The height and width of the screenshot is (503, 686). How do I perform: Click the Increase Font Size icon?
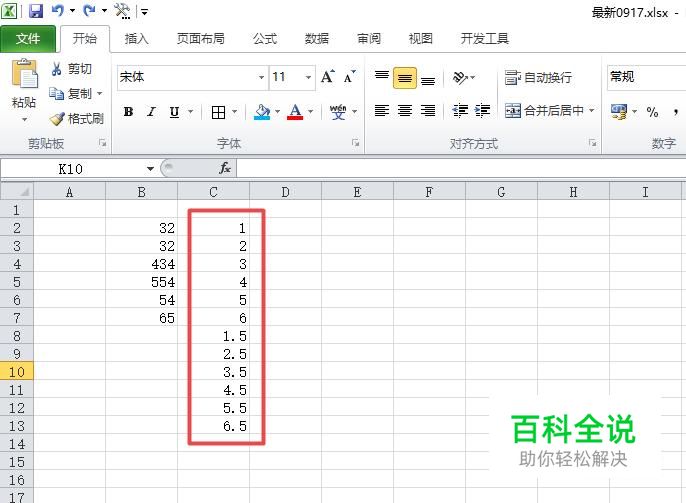[328, 77]
